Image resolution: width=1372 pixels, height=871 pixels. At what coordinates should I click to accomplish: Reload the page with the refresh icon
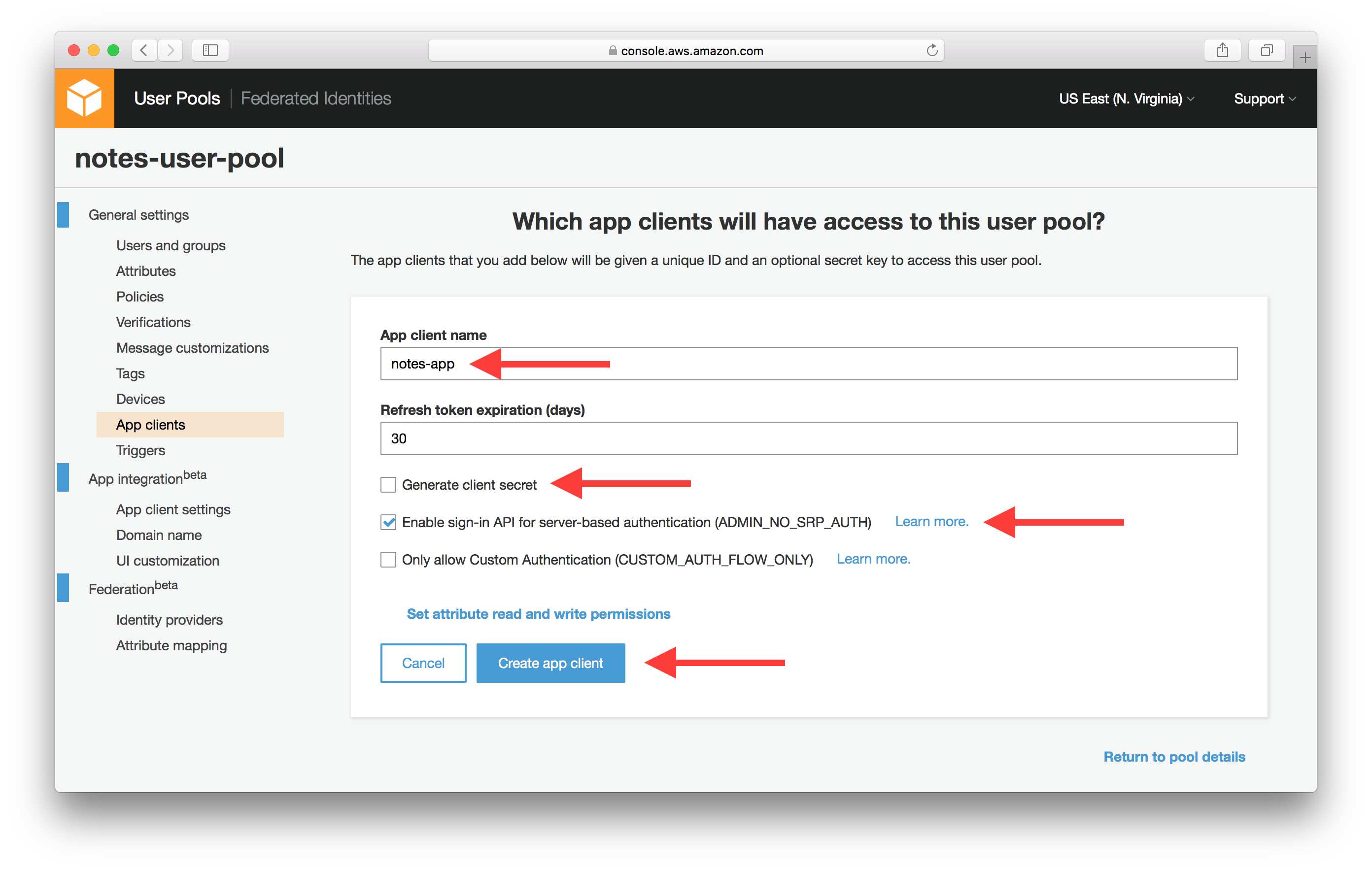[931, 50]
